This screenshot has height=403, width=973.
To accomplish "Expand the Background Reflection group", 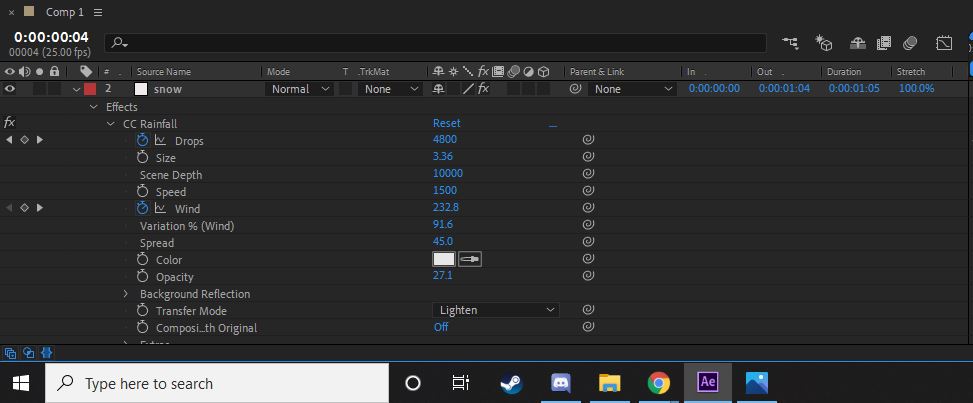I will [126, 294].
